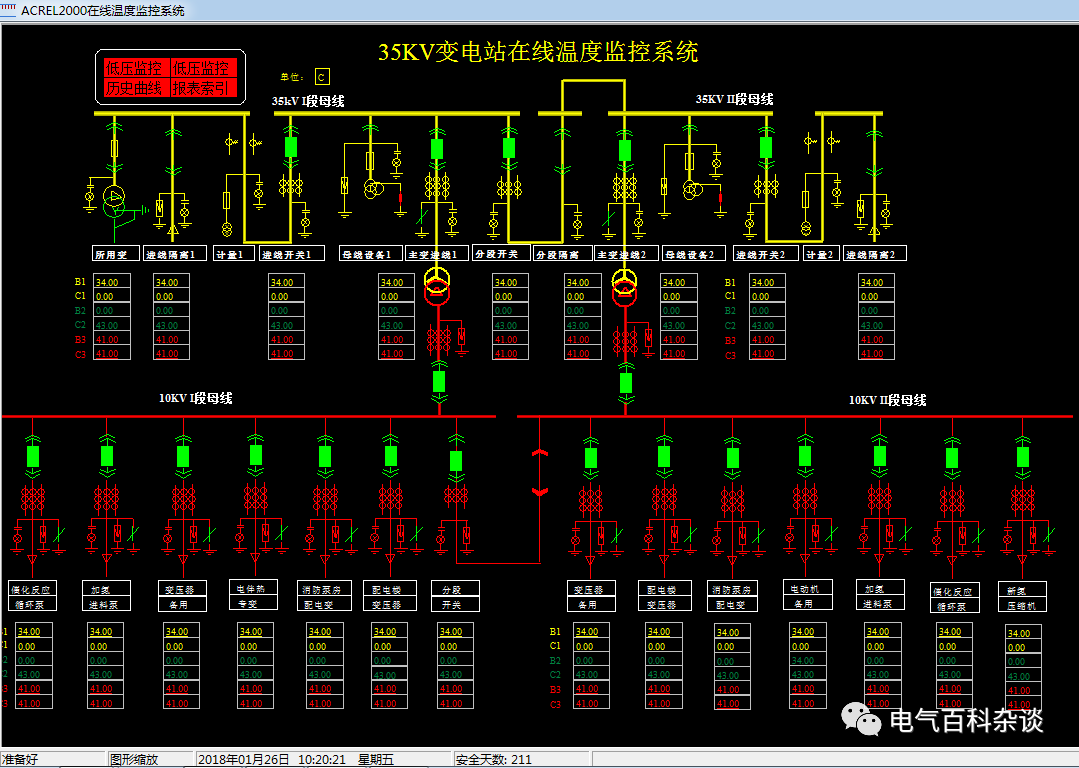
Task: Click the 进线开关1 label box
Action: (x=292, y=253)
